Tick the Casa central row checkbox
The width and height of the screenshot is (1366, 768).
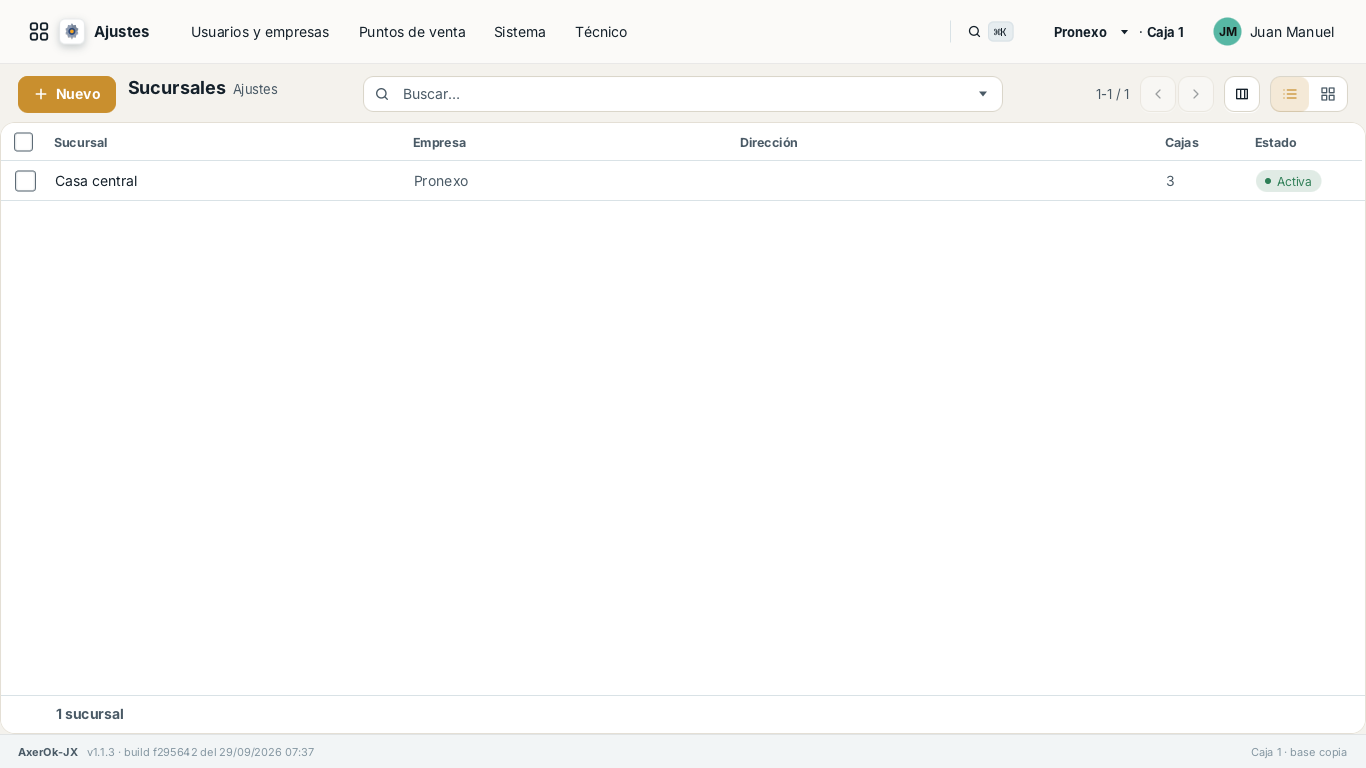[x=26, y=181]
